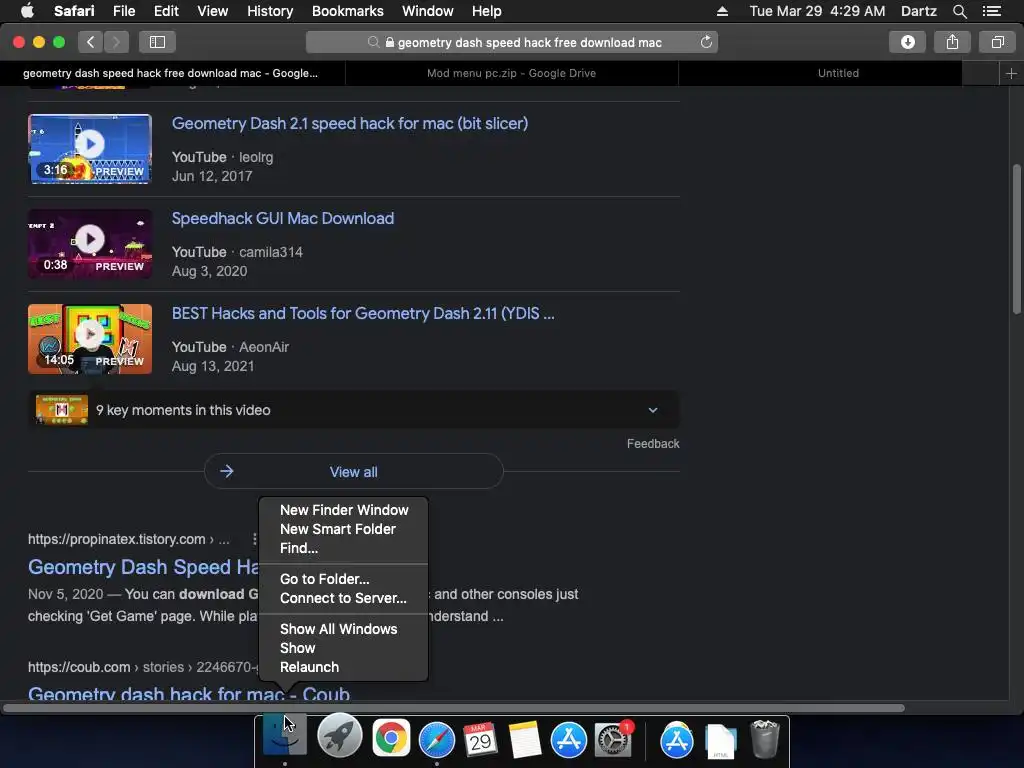Viewport: 1024px width, 768px height.
Task: Open Geometry Dash Speed Ha... tistory result
Action: (x=143, y=567)
